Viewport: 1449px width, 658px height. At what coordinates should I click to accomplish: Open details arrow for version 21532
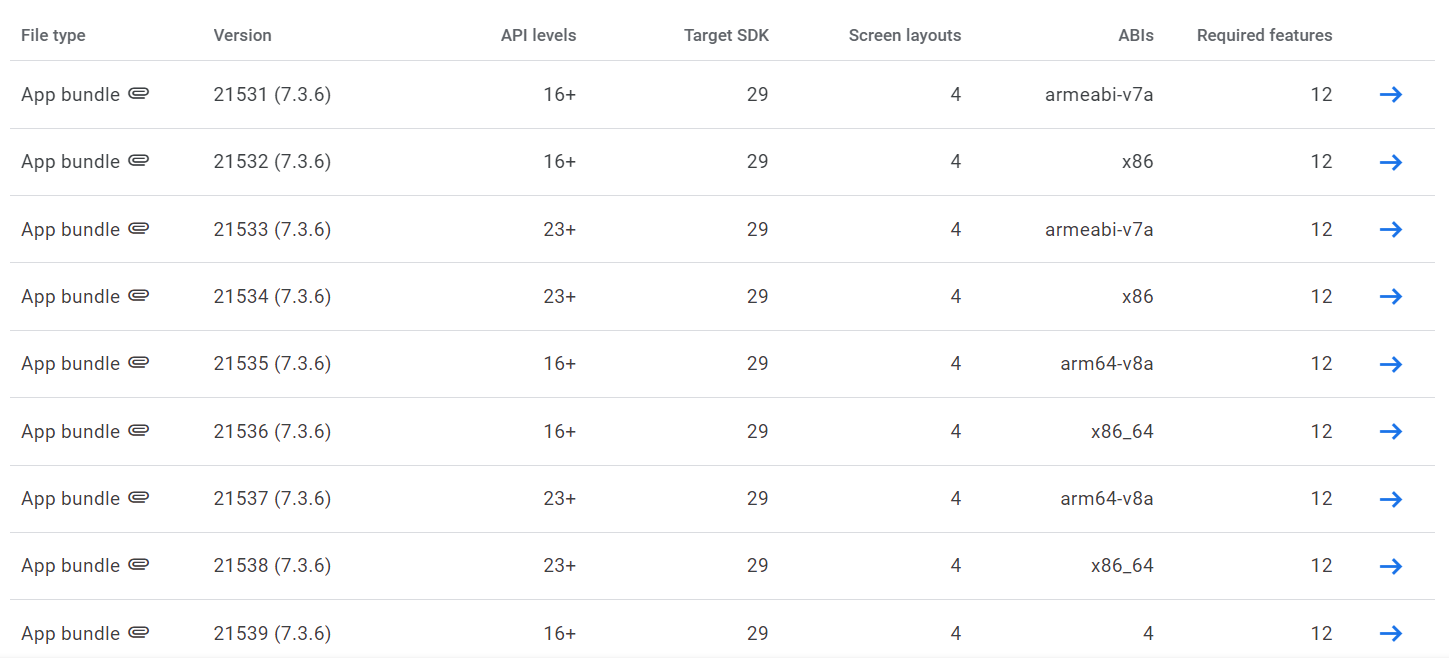pos(1390,162)
